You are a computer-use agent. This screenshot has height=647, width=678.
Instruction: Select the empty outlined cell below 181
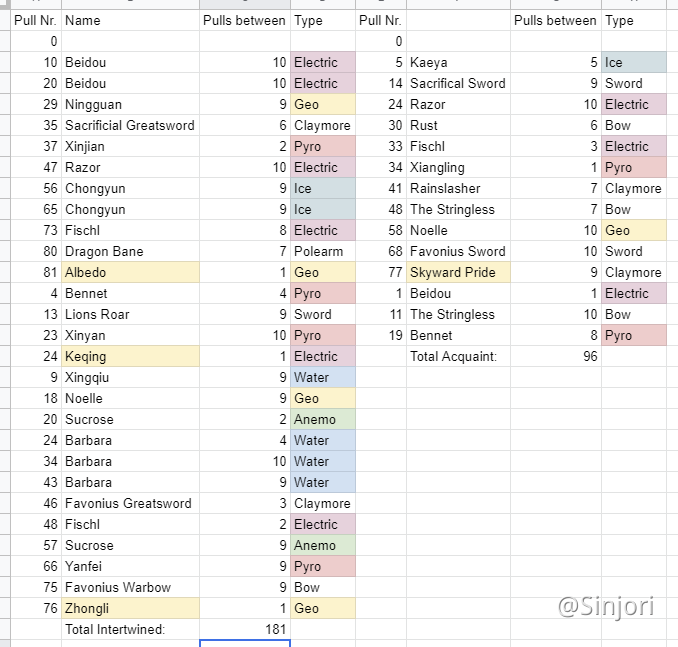click(245, 644)
